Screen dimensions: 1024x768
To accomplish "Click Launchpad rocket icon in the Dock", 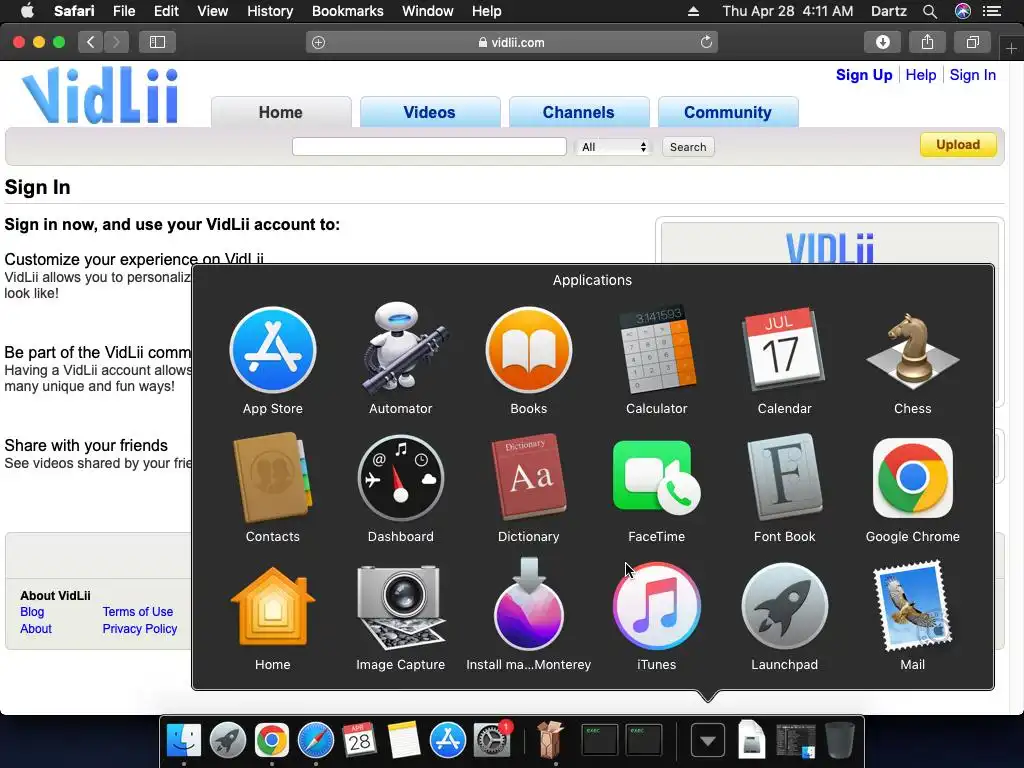I will pos(227,740).
